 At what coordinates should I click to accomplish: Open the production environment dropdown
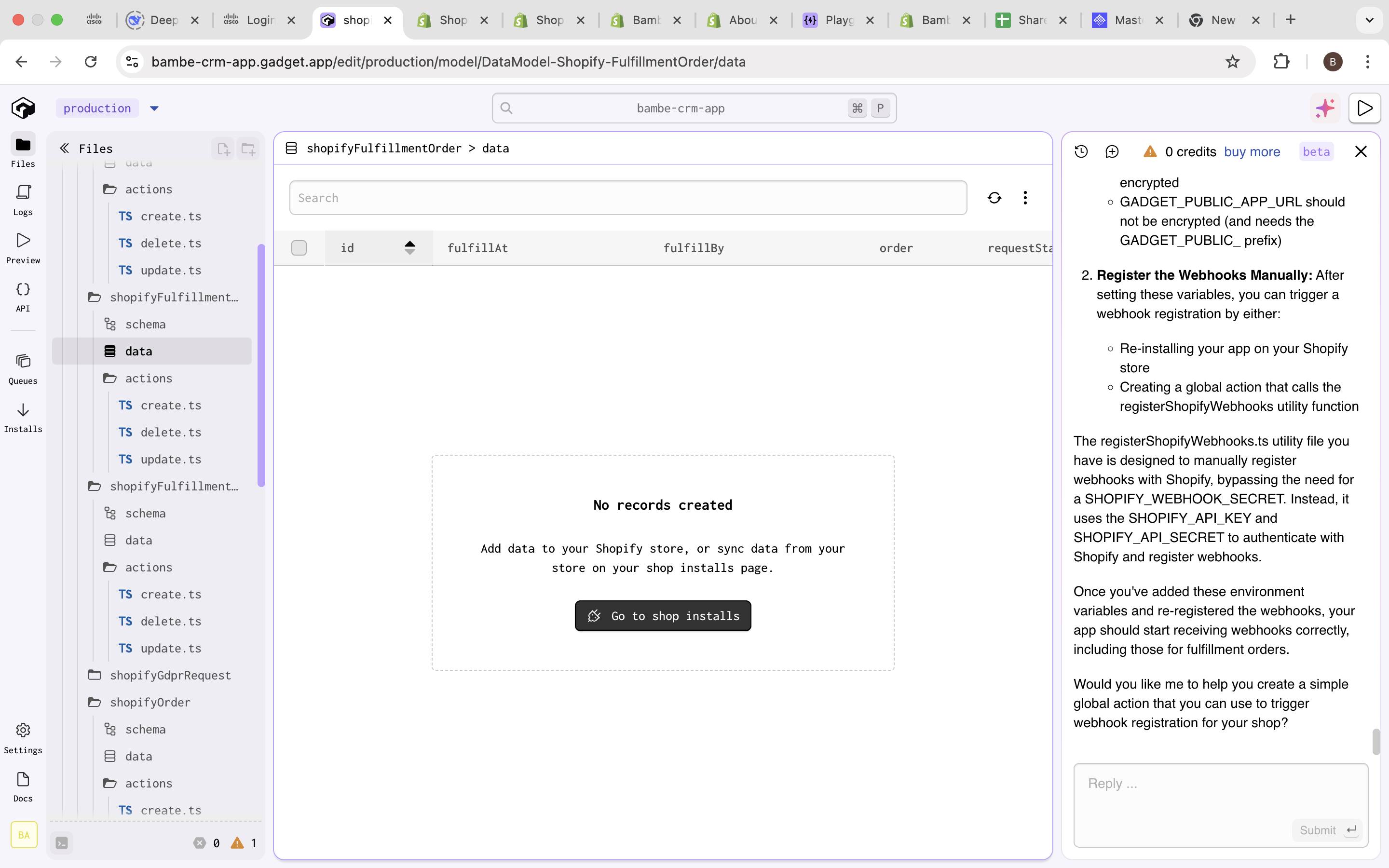click(x=154, y=108)
